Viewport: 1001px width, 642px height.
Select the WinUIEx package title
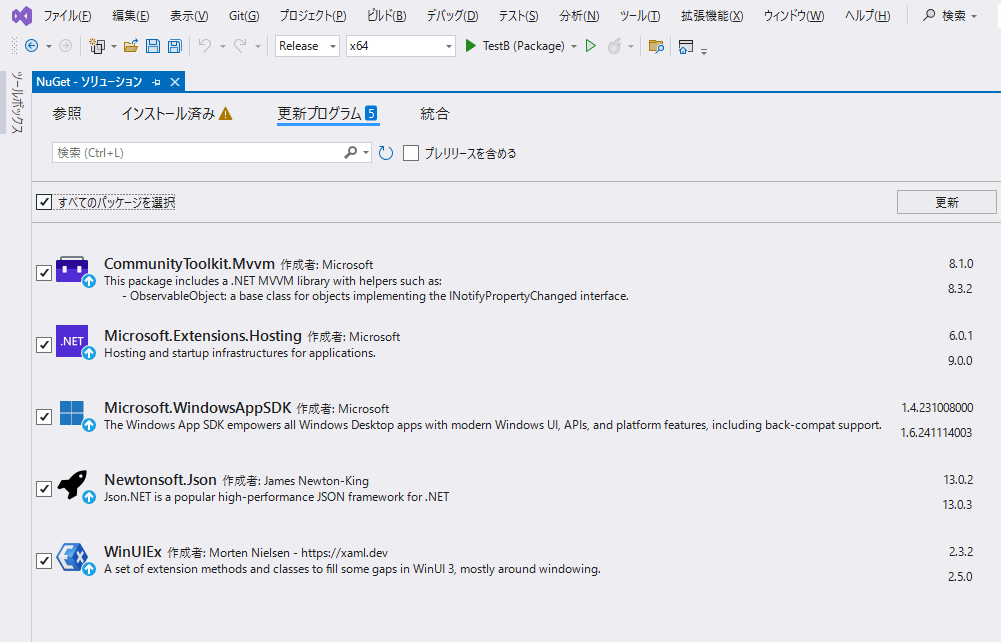(133, 551)
